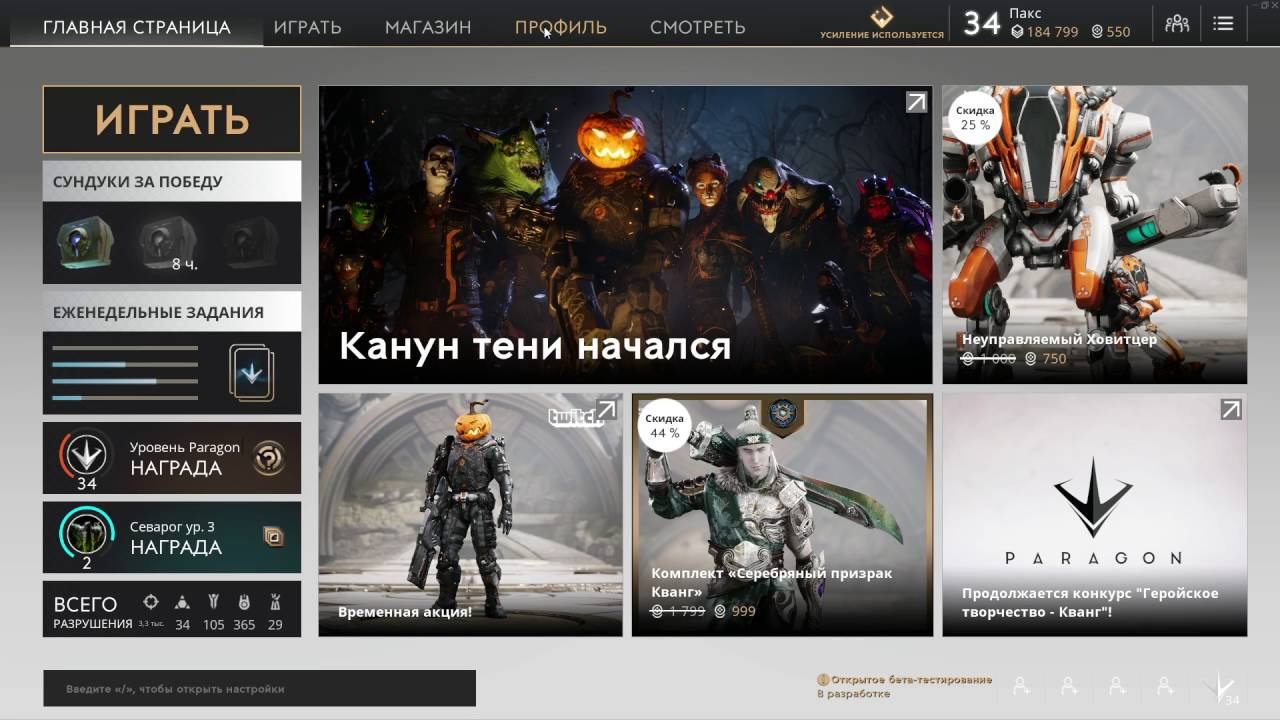Open the Серебряный призрак Кванг bundle
Image resolution: width=1280 pixels, height=720 pixels.
tap(782, 514)
